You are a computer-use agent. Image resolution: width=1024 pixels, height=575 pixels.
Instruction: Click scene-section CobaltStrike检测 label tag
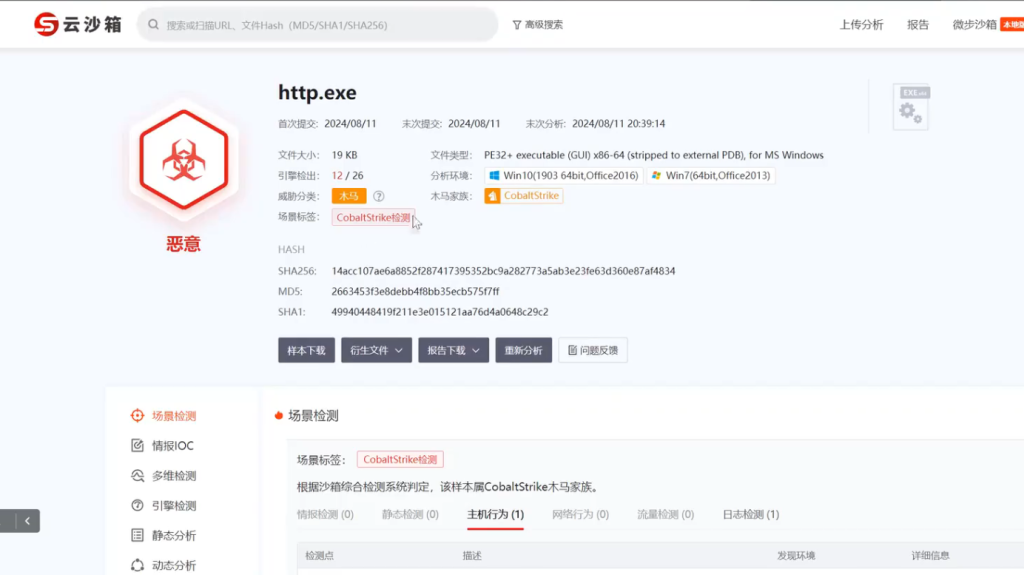pos(400,459)
